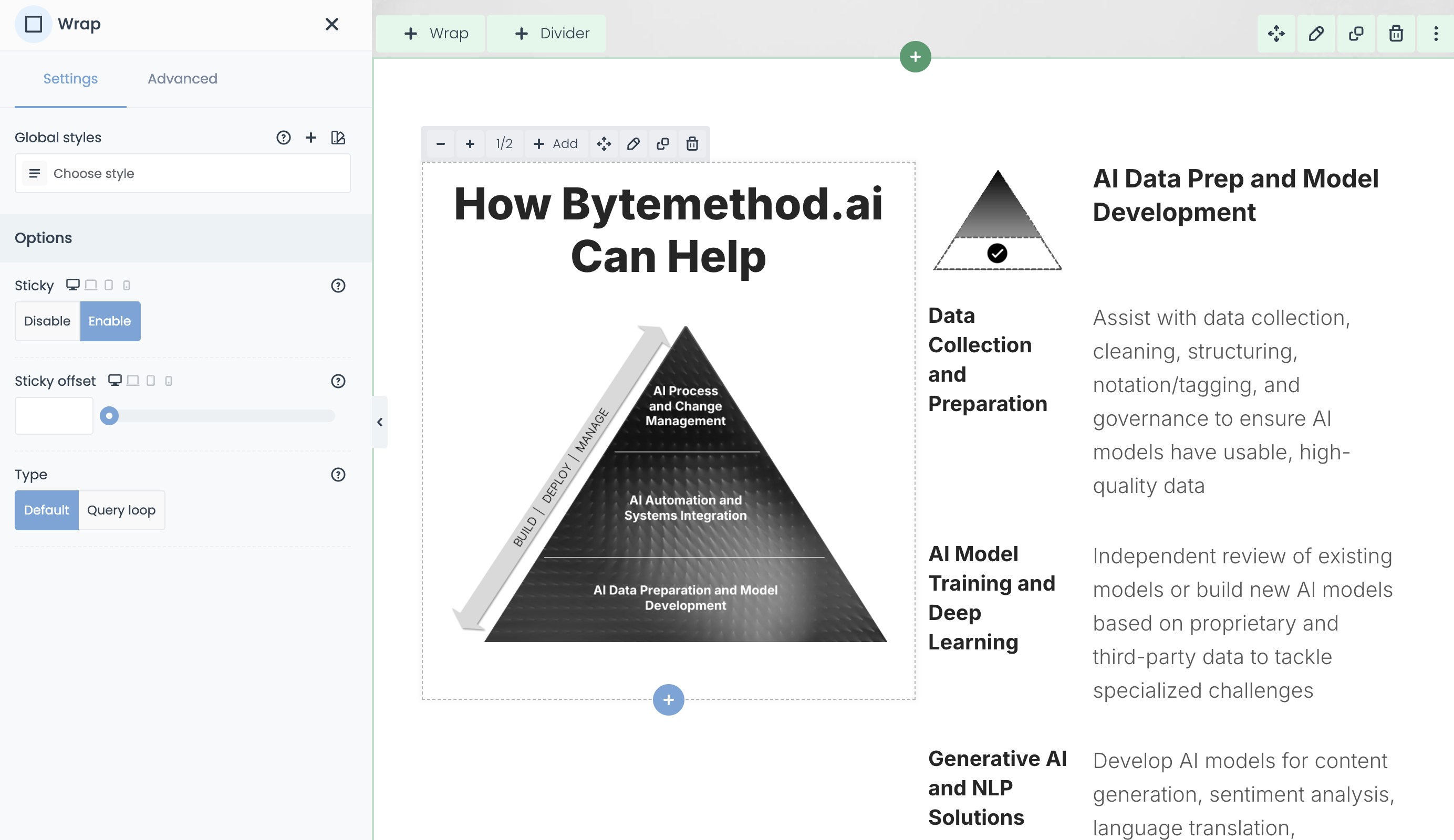Collapse the settings side panel arrow
1454x840 pixels.
click(380, 422)
